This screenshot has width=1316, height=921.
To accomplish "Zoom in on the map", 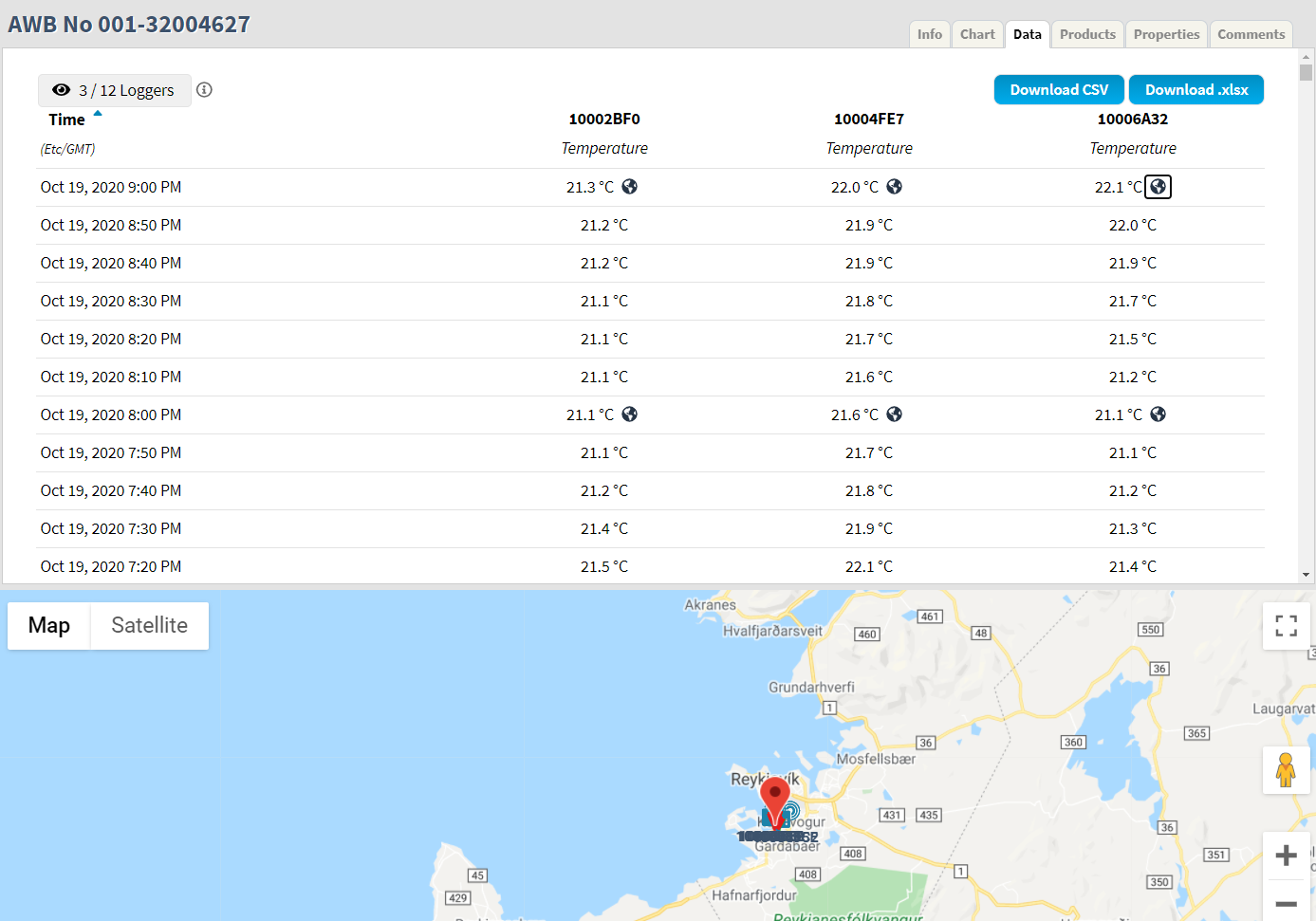I will 1287,856.
